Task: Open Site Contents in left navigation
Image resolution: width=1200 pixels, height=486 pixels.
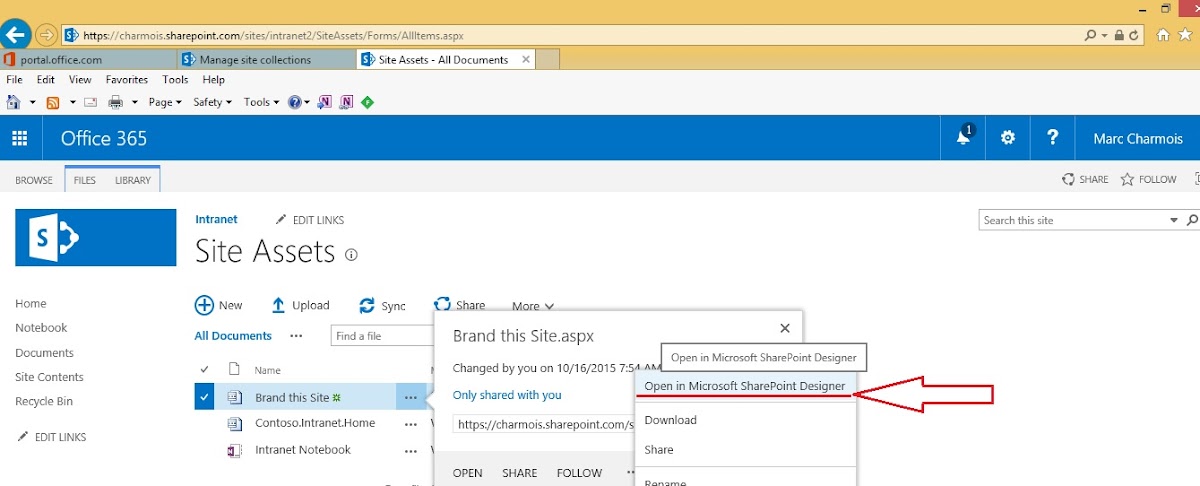Action: 49,377
